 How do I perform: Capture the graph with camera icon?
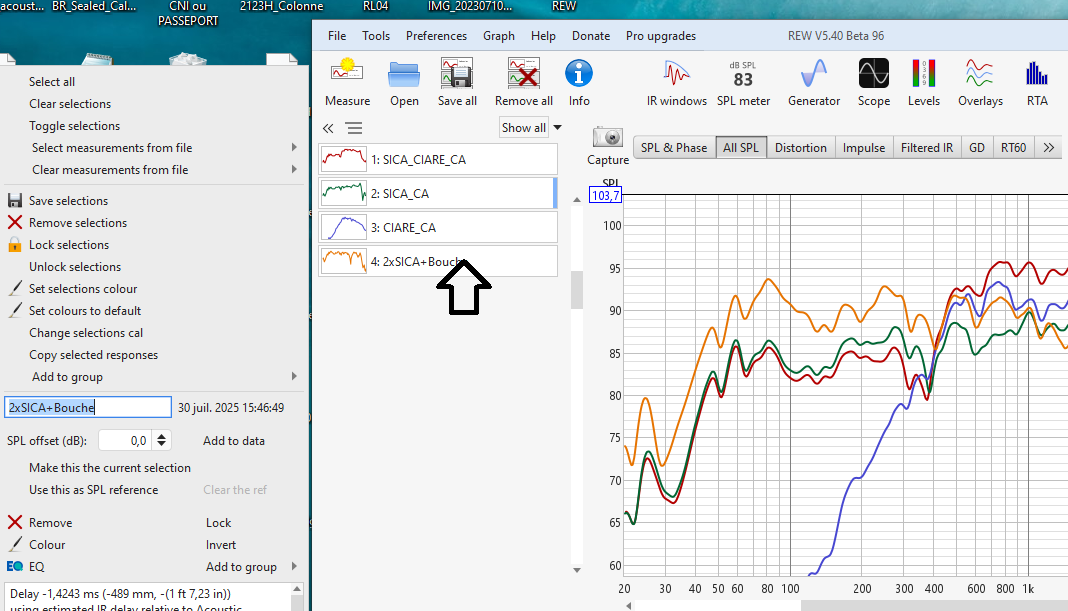click(607, 144)
